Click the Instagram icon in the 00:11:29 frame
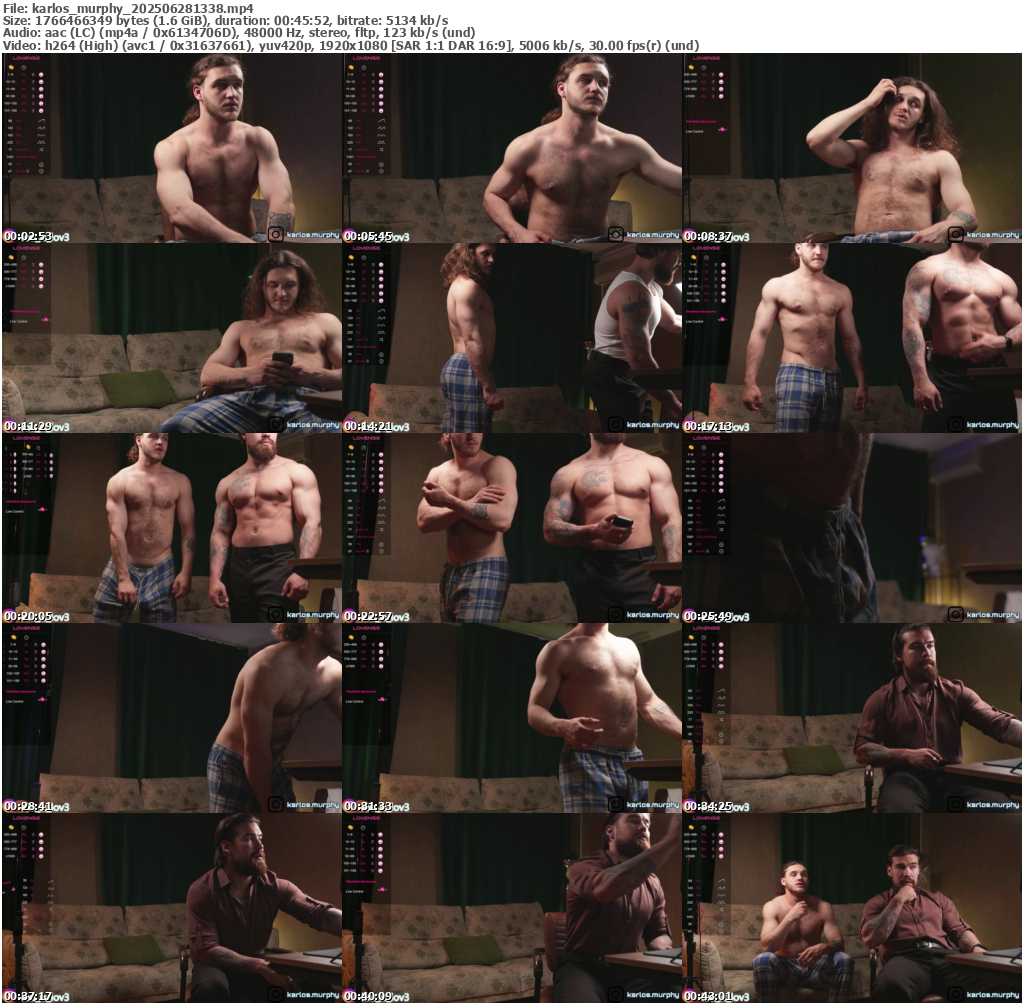 (x=275, y=424)
